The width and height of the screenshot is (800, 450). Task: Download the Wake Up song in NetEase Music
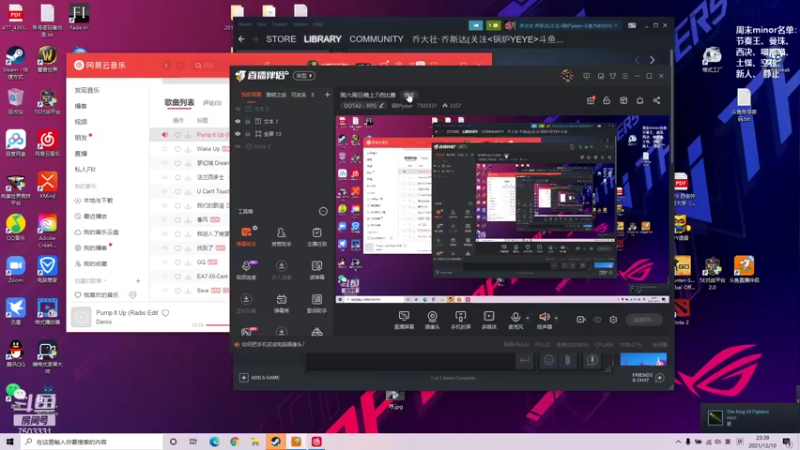[x=188, y=149]
